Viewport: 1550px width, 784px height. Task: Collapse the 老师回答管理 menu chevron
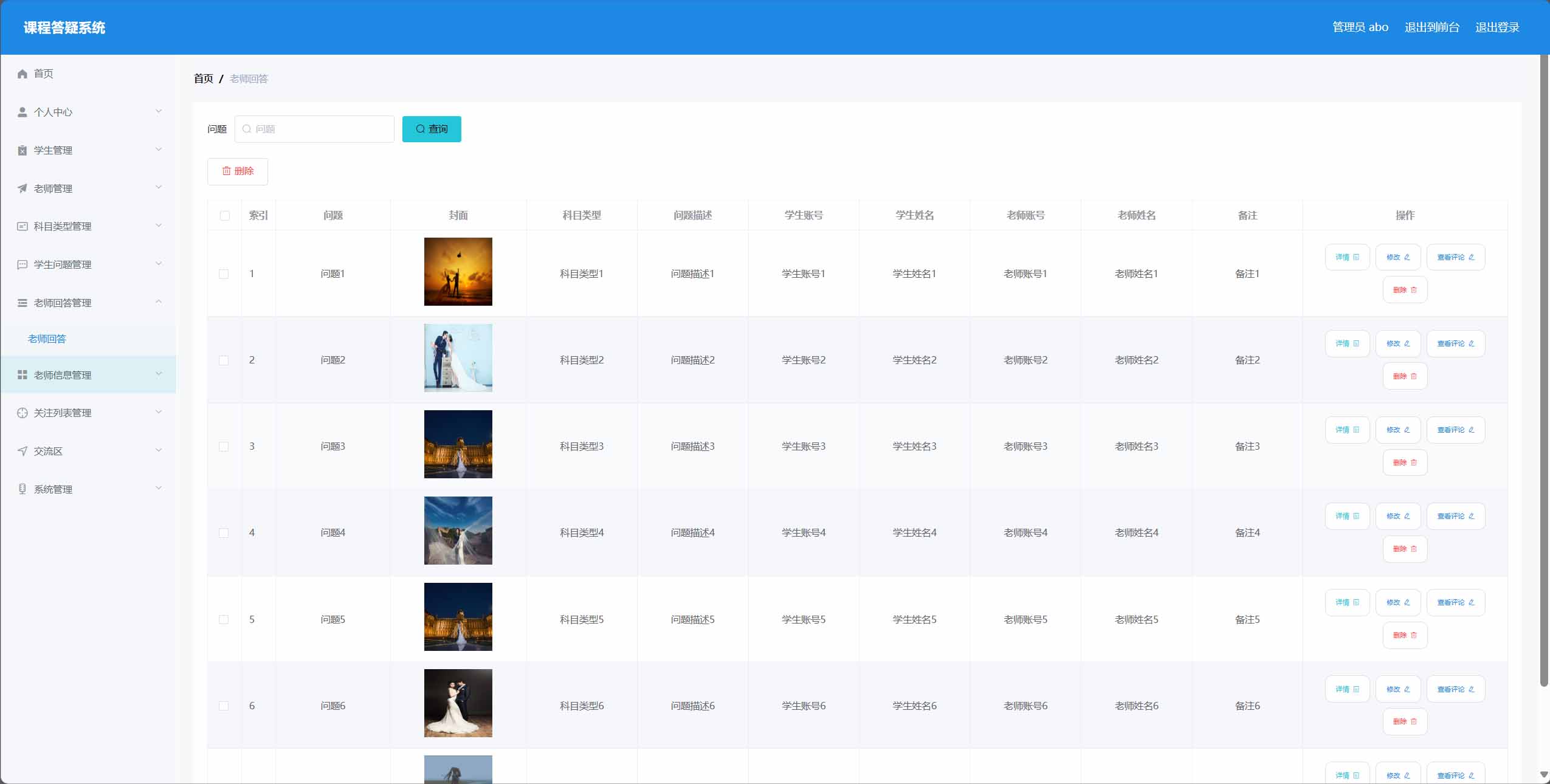click(159, 301)
